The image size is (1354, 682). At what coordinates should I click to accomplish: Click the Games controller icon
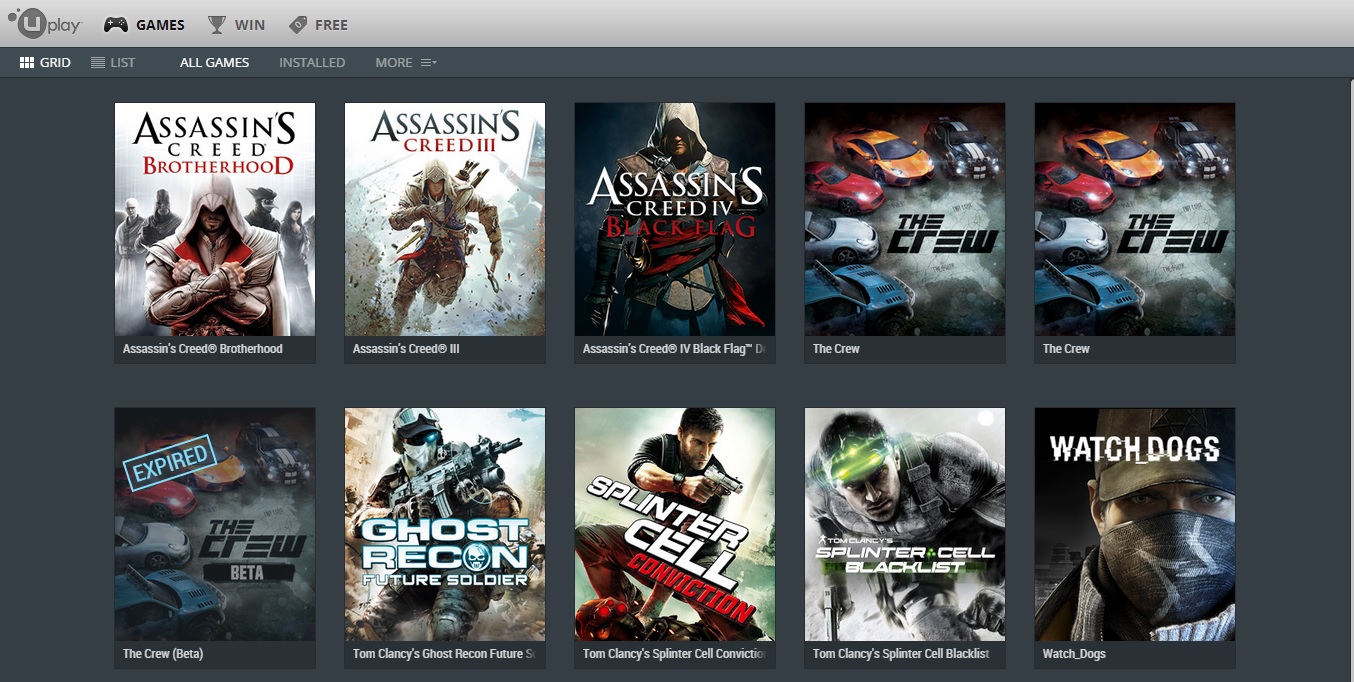116,25
